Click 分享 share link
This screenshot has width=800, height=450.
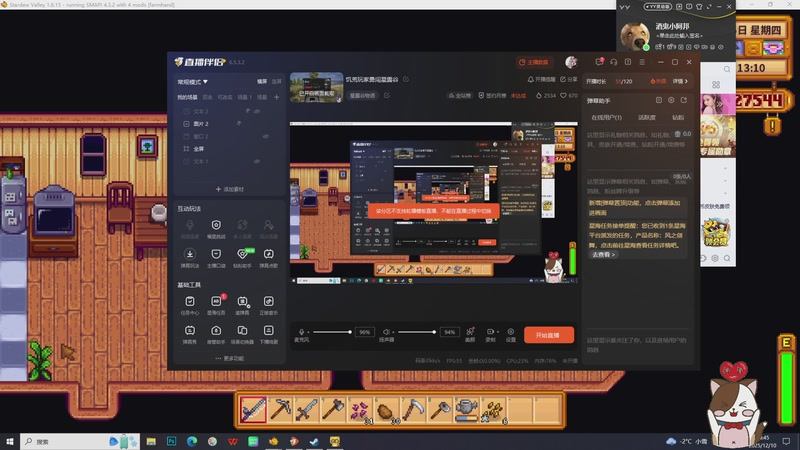click(x=568, y=79)
